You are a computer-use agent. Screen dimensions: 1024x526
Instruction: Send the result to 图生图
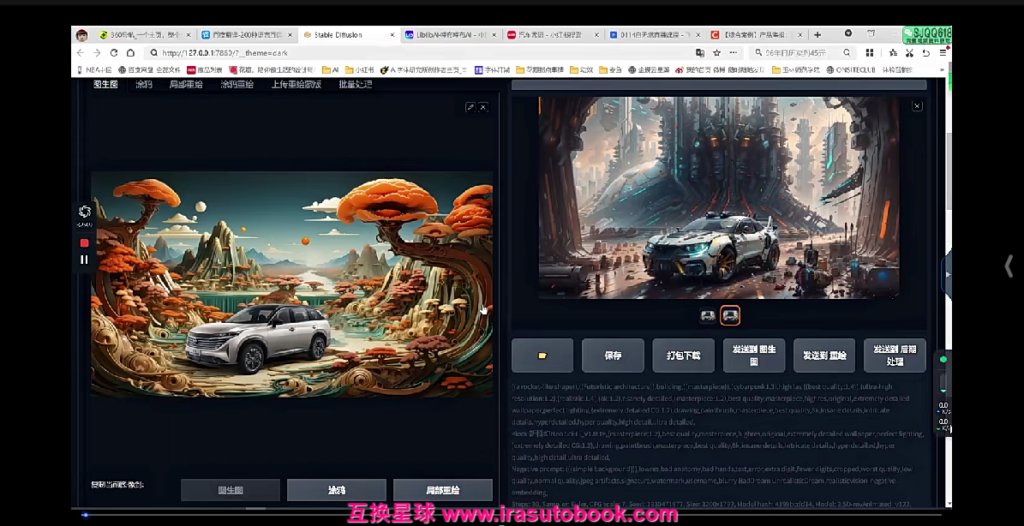pyautogui.click(x=754, y=355)
